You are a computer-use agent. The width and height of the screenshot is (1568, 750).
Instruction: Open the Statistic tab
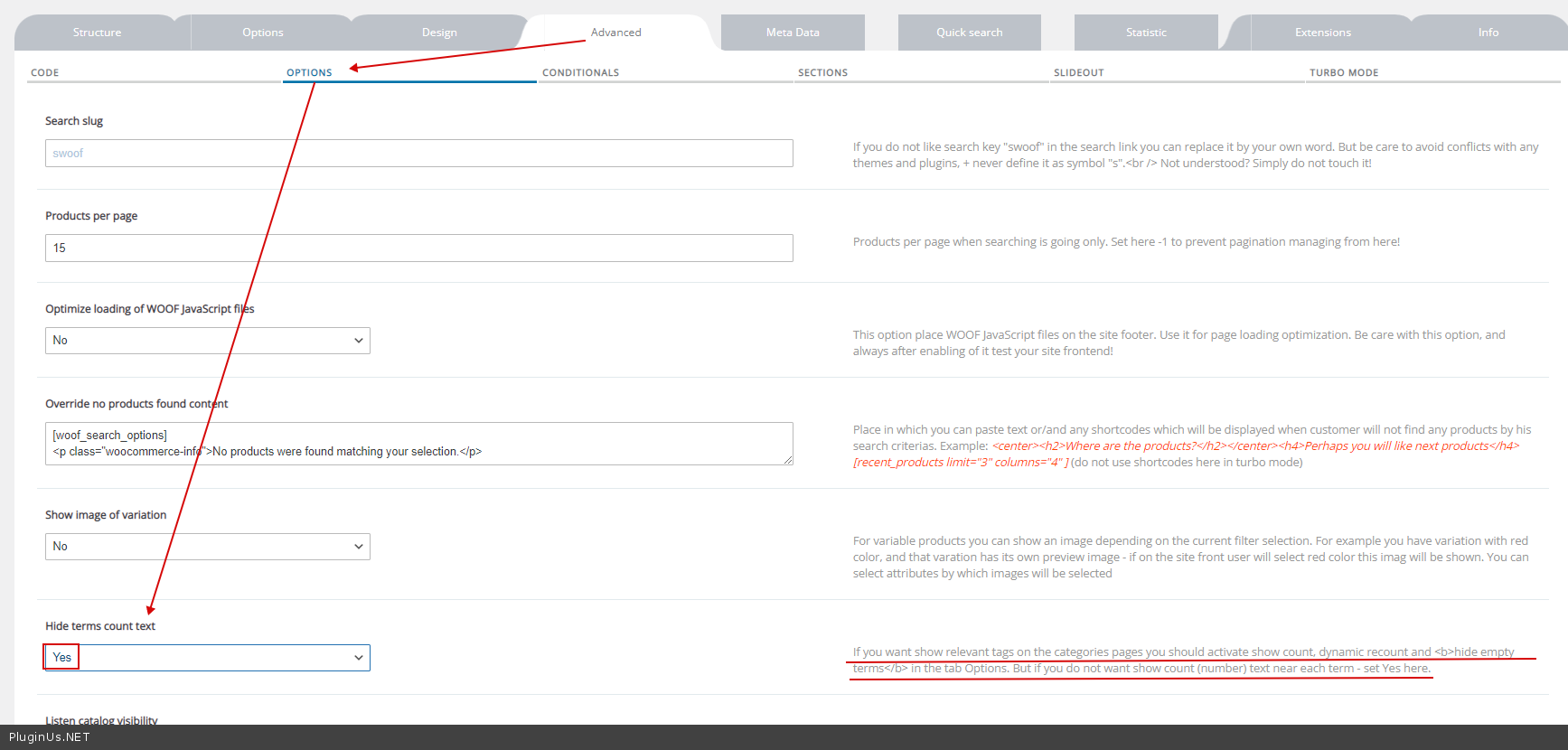pos(1146,33)
